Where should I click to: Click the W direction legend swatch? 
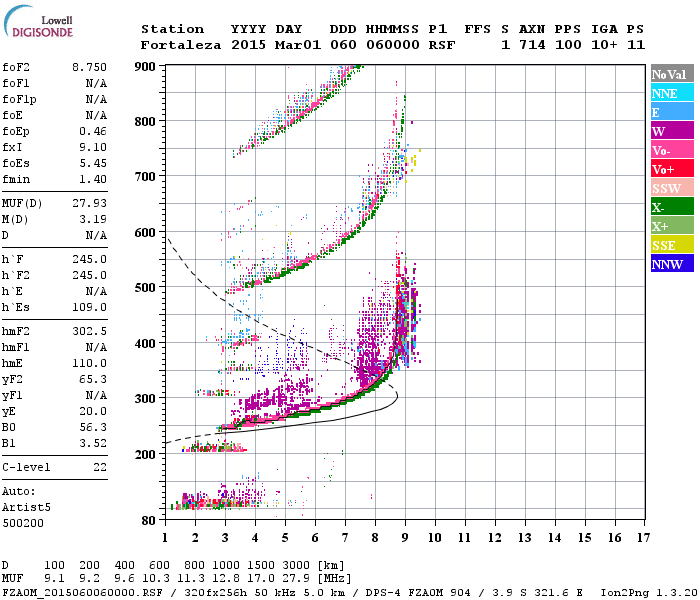[672, 131]
